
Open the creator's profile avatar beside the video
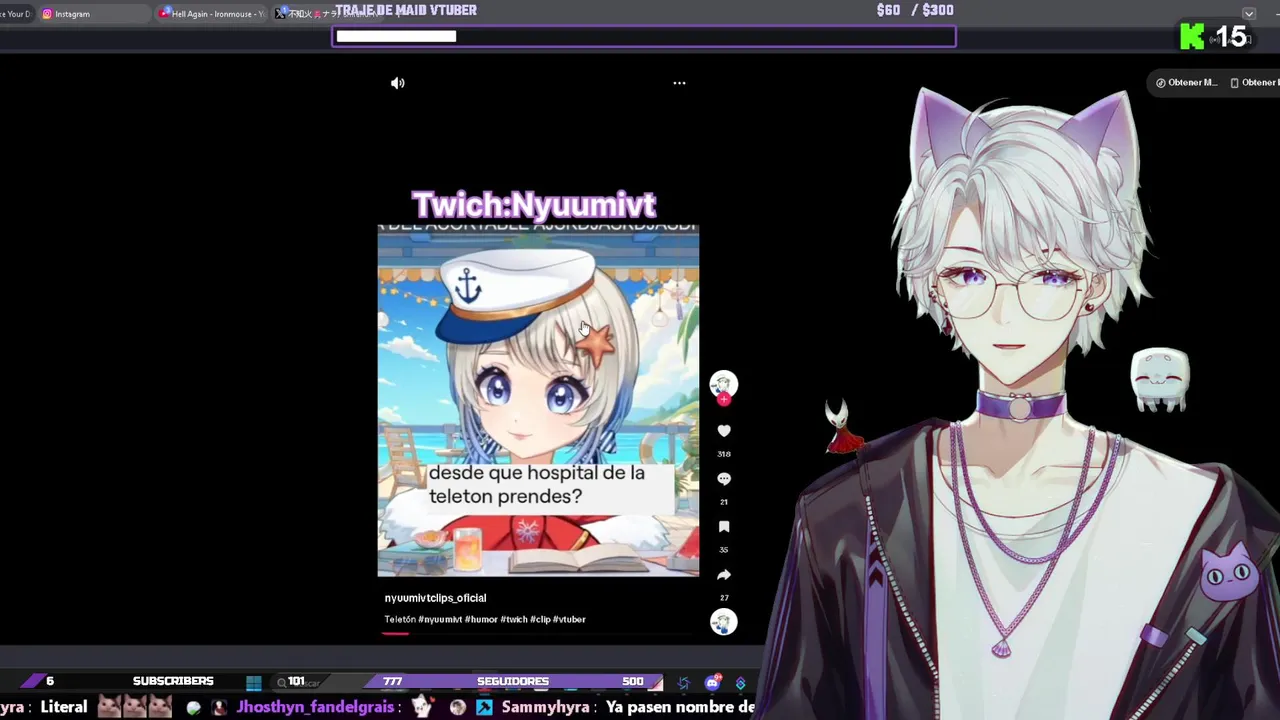point(723,383)
